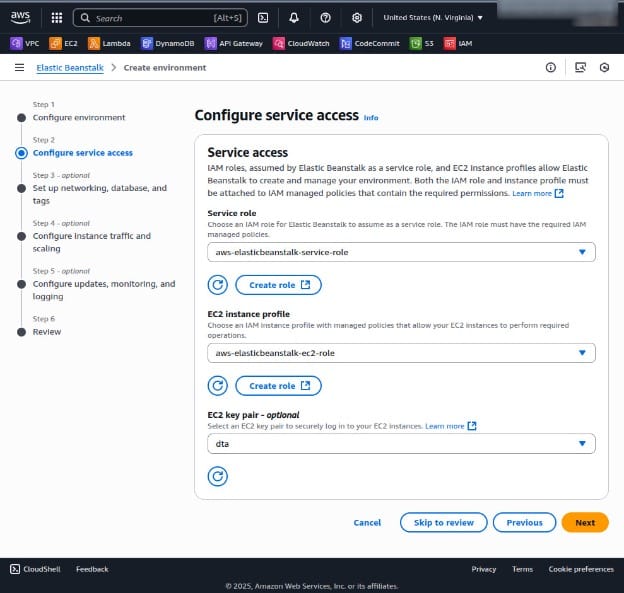Open the EC2 instance profile dropdown
Viewport: 624px width, 593px height.
(401, 353)
